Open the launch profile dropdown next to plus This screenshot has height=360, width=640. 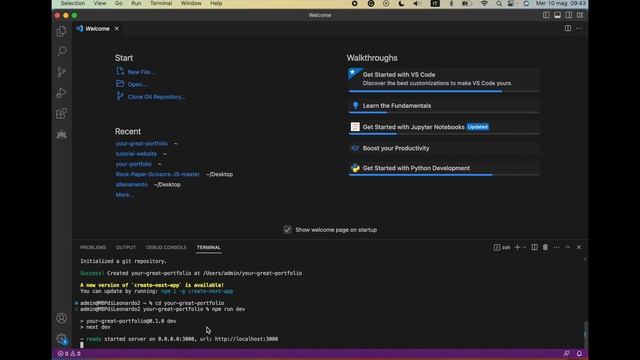(x=524, y=247)
